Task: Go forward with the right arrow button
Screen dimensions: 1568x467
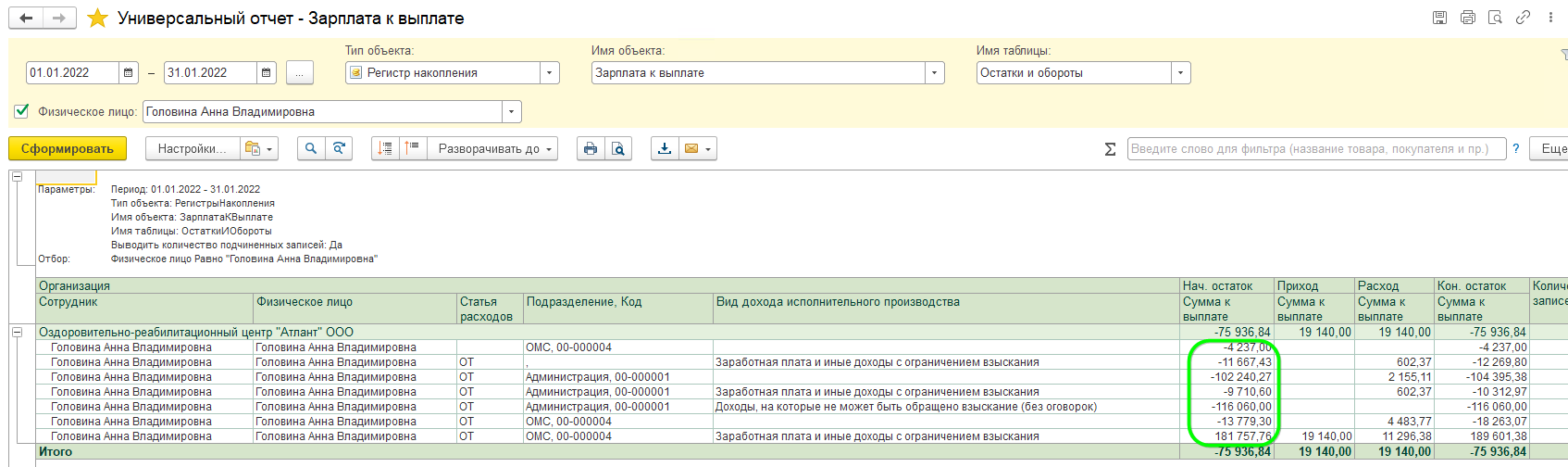Action: click(x=58, y=18)
